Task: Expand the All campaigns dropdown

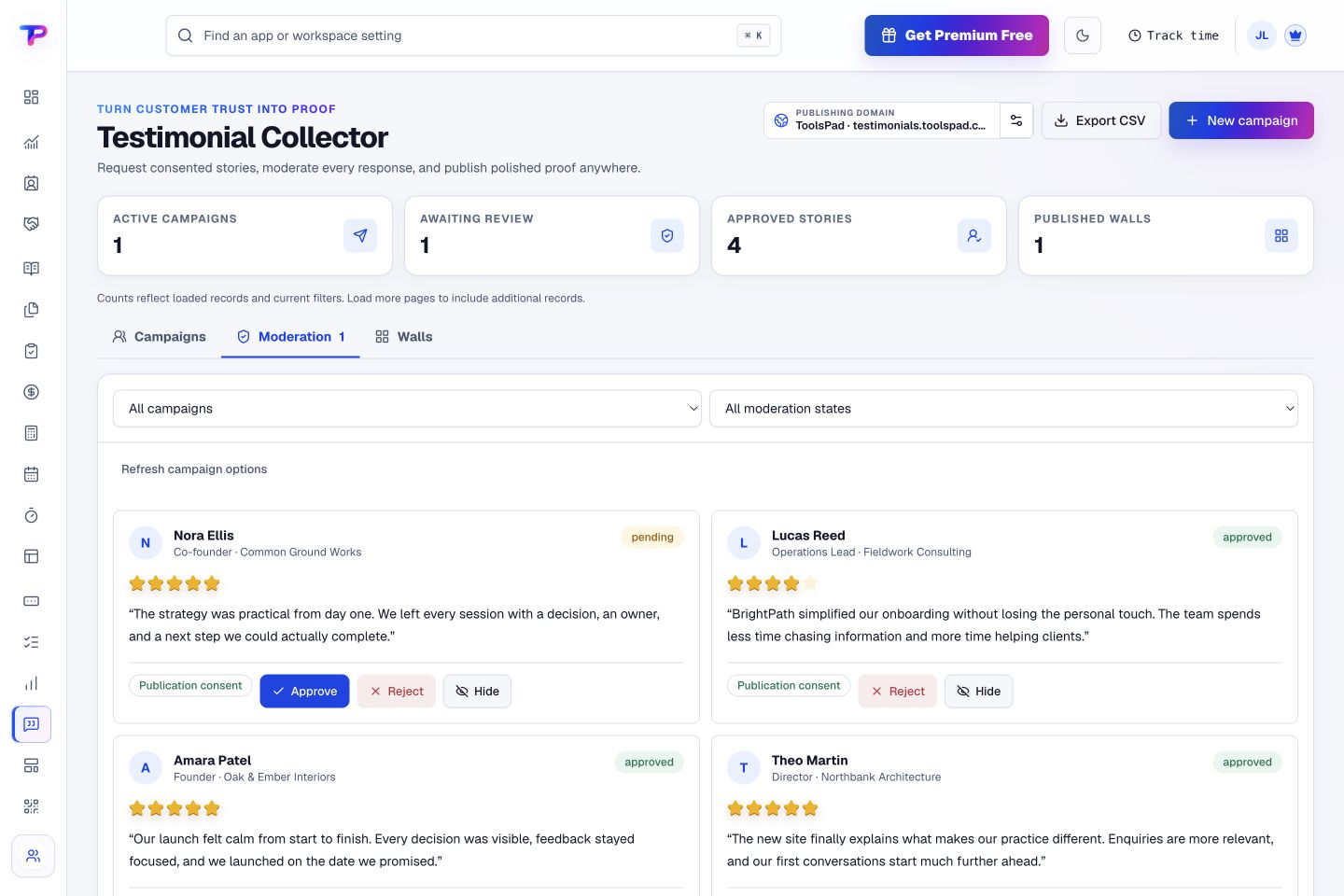Action: [x=407, y=408]
